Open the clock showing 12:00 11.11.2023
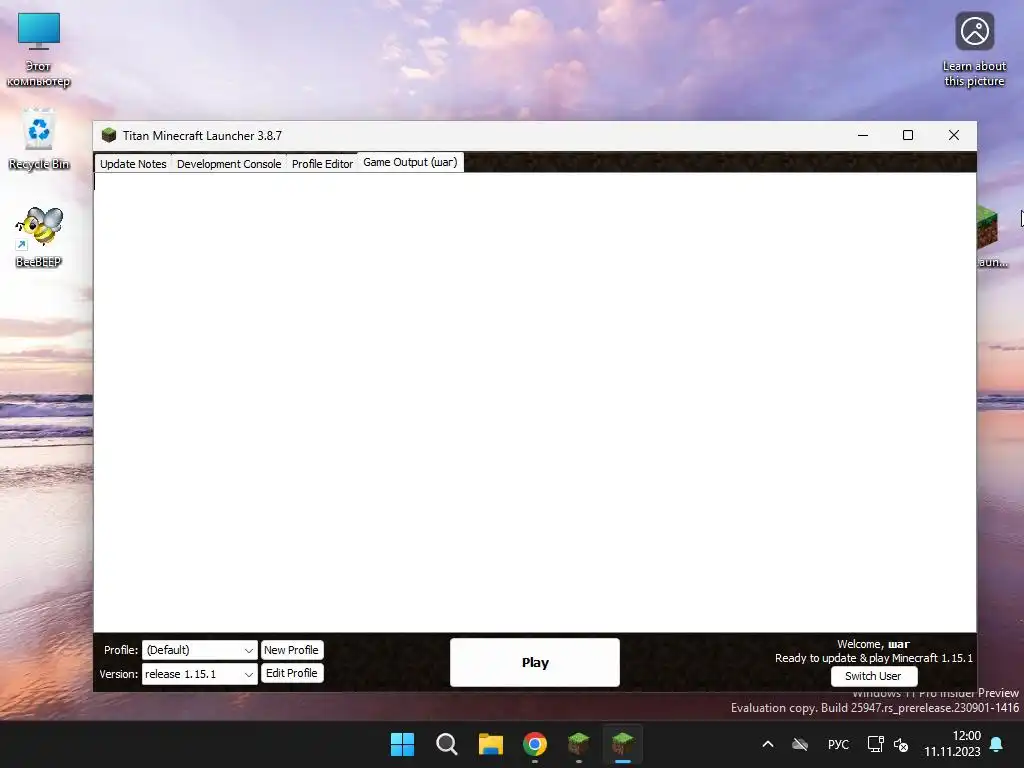The height and width of the screenshot is (768, 1024). [952, 744]
